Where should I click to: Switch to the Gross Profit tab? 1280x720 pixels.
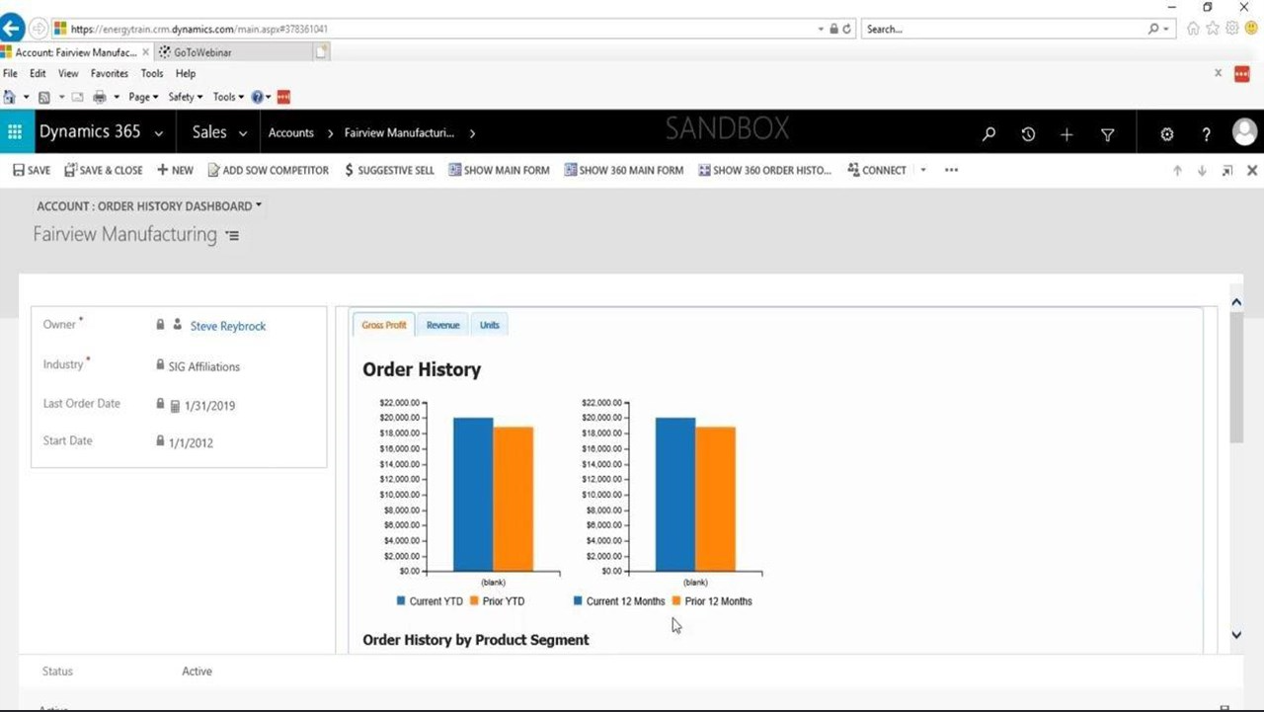tap(384, 324)
